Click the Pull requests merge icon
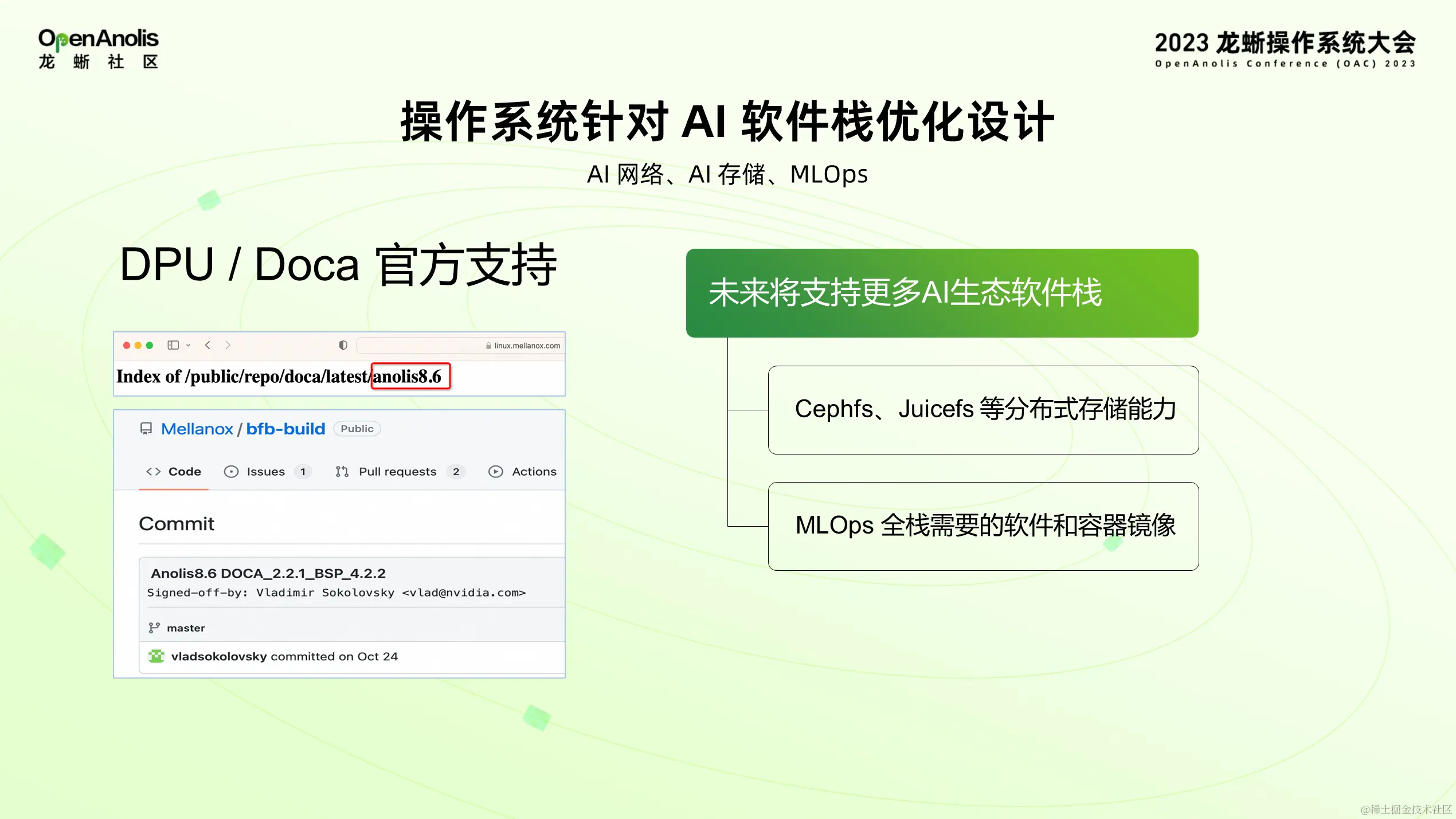This screenshot has height=819, width=1456. (342, 471)
